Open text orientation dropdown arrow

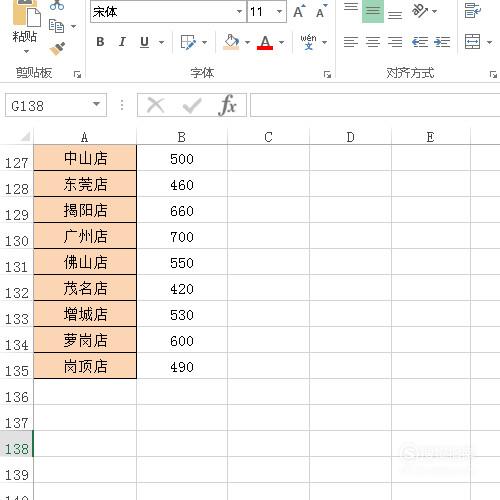click(434, 11)
